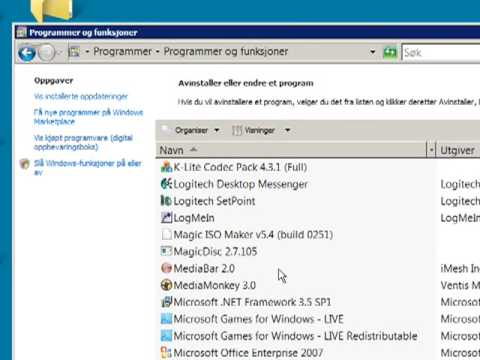
Task: Open Vis installerte oppdateringer link
Action: (81, 96)
